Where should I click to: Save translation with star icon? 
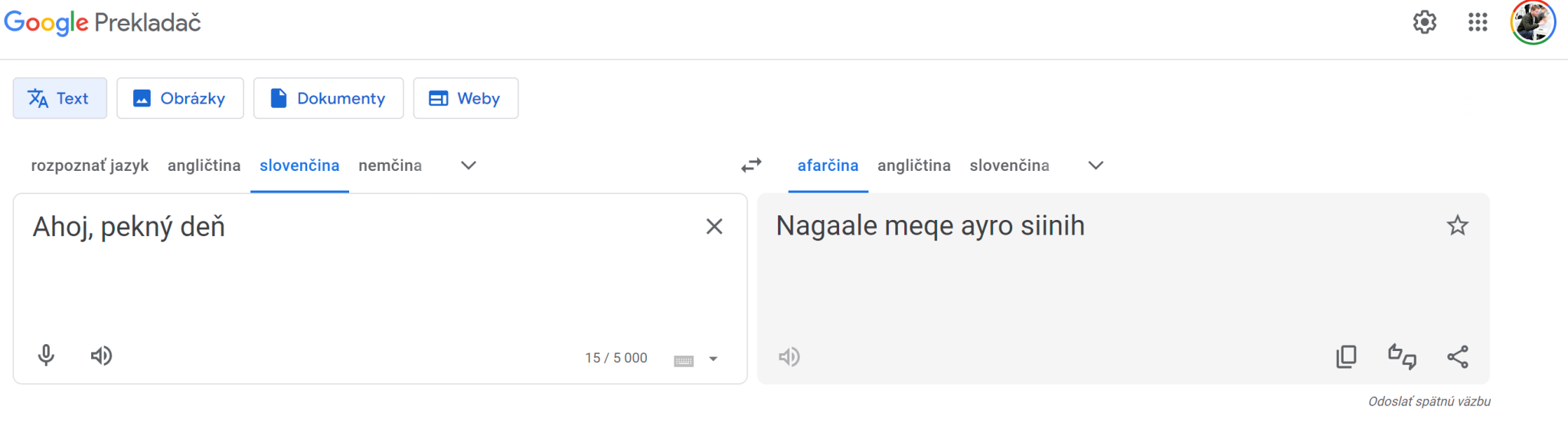pyautogui.click(x=1457, y=226)
